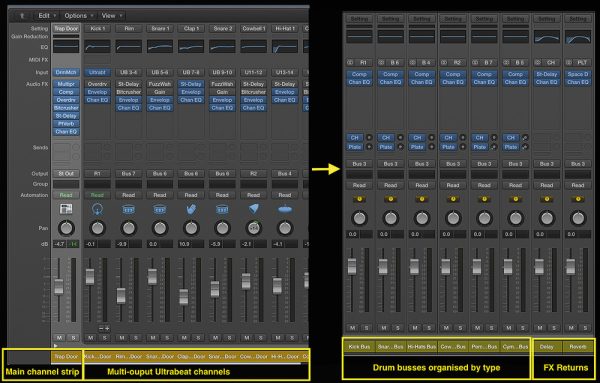The image size is (600, 383).
Task: Open the FuzzWah plug-in on Snare 1
Action: [160, 84]
